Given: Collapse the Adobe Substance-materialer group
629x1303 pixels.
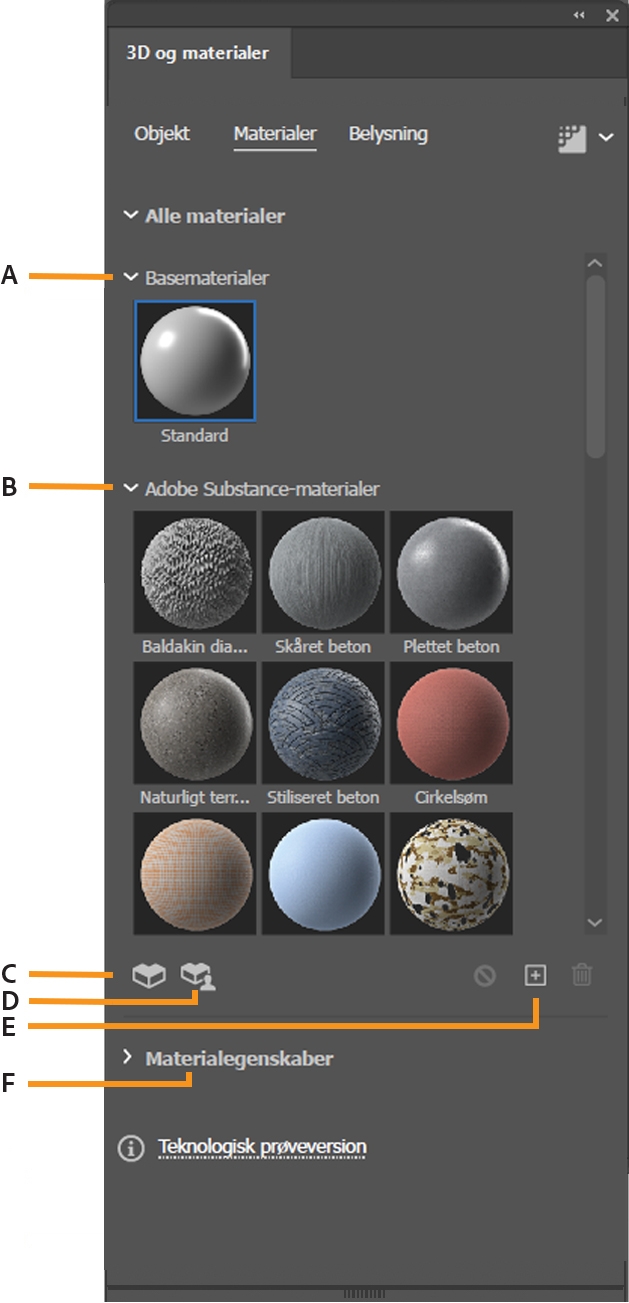Looking at the screenshot, I should (130, 488).
